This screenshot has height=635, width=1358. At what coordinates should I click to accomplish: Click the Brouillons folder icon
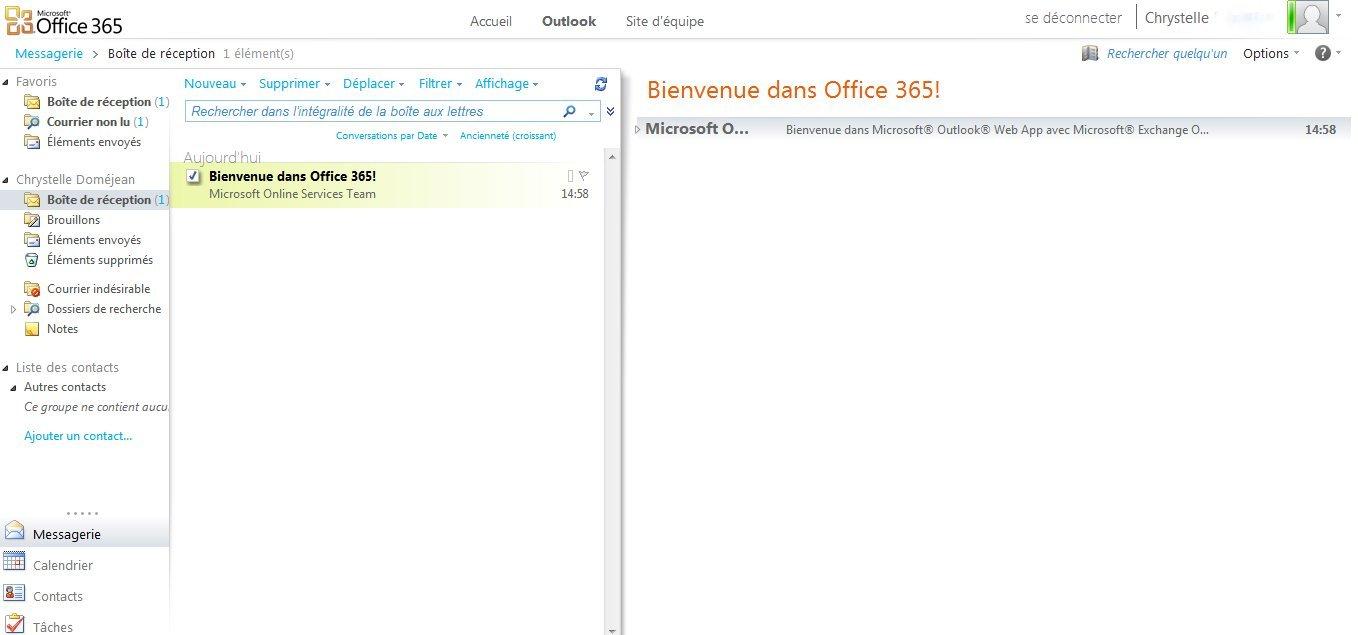(32, 220)
